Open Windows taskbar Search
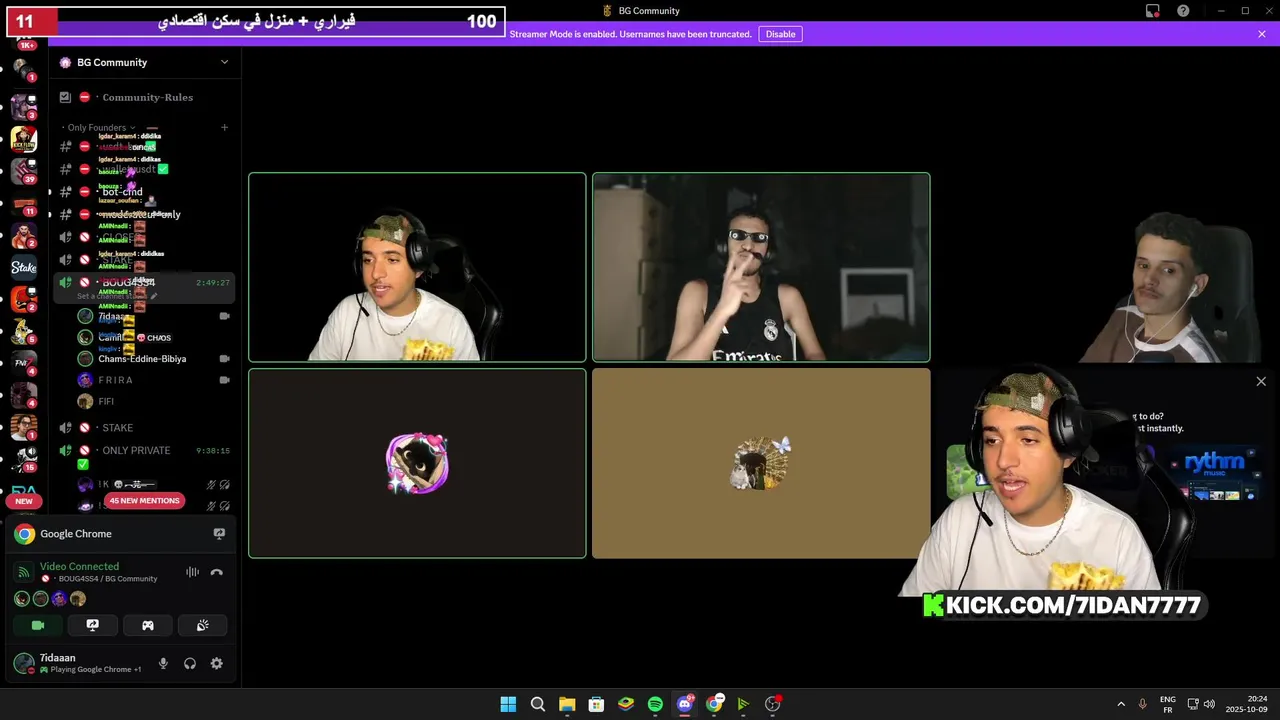The image size is (1280, 720). point(537,704)
